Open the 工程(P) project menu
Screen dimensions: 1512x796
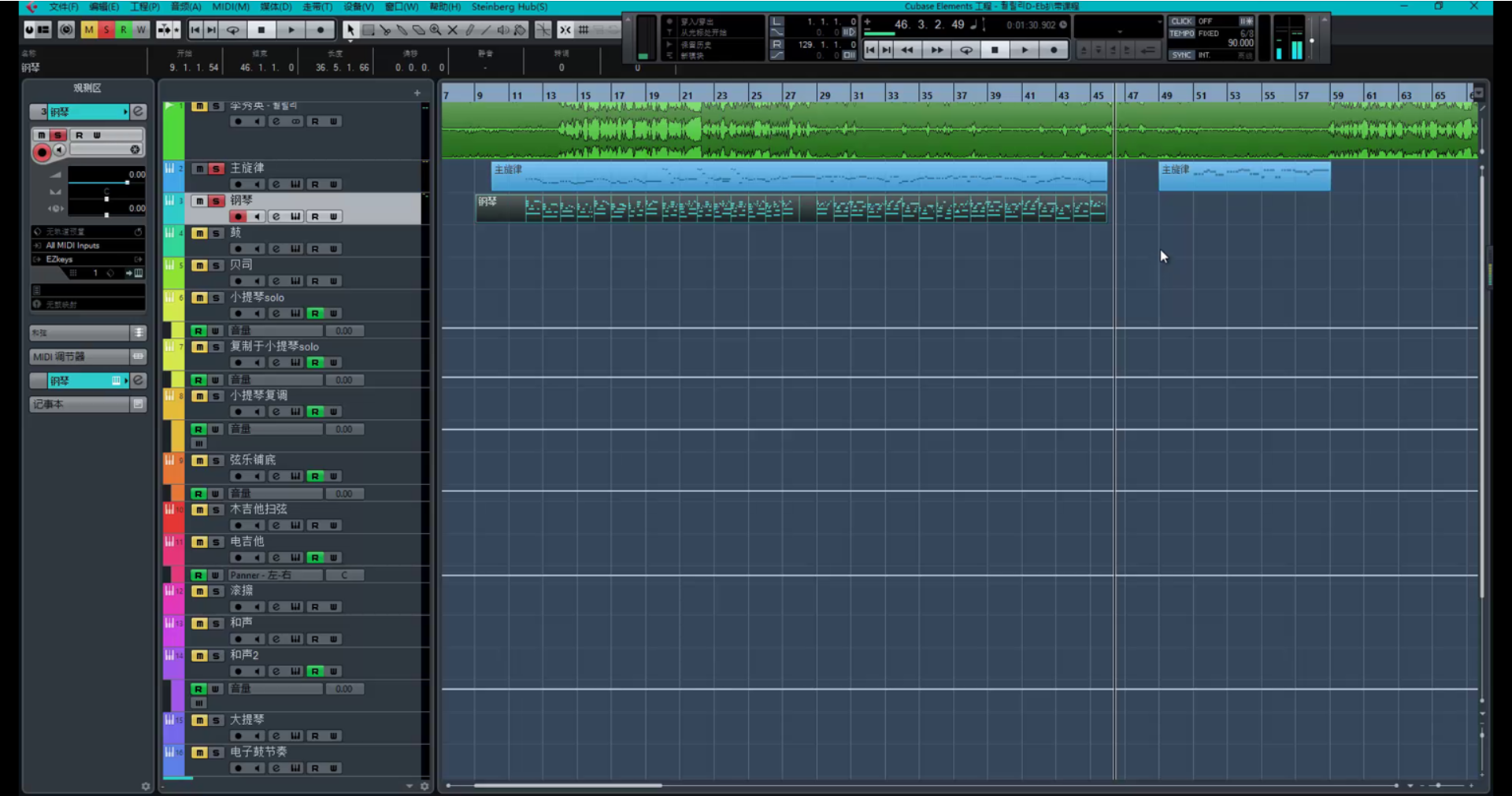[145, 6]
